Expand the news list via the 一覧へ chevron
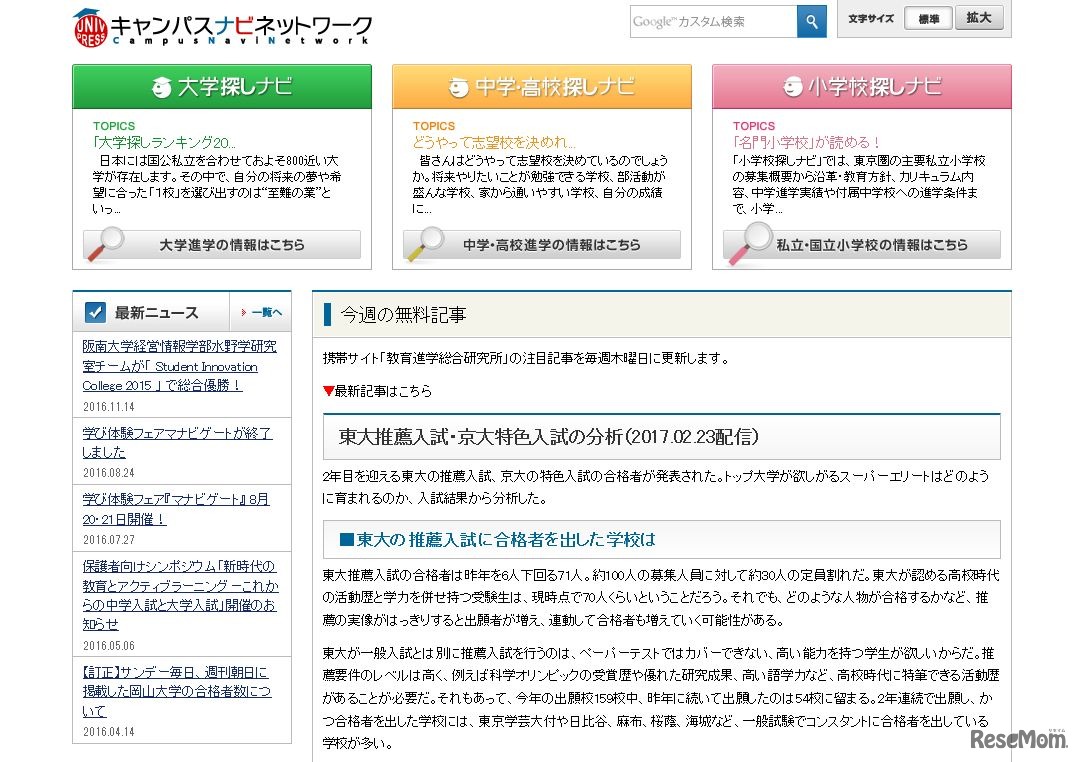The width and height of the screenshot is (1081, 762). [x=261, y=312]
